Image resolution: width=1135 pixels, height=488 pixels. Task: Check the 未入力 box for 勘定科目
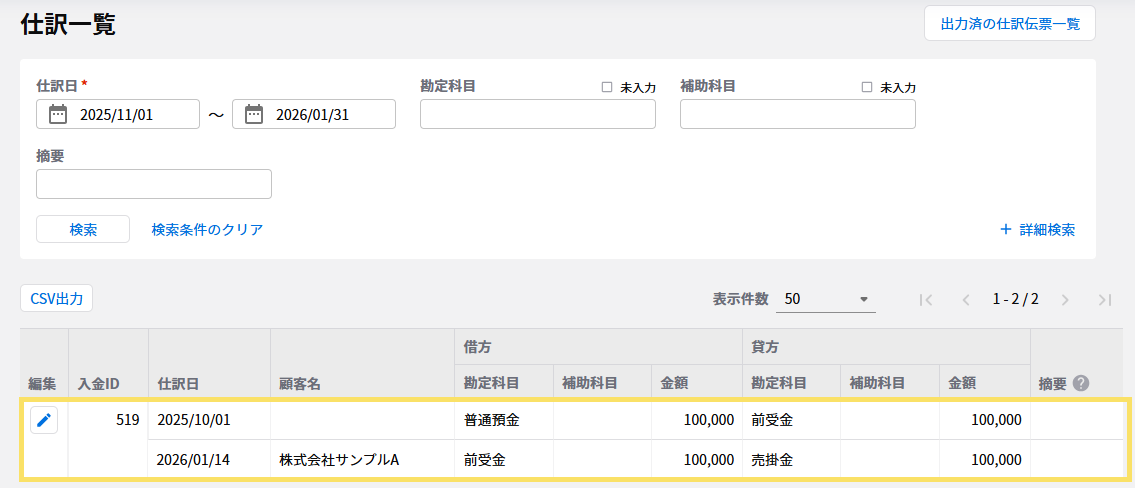tap(607, 87)
